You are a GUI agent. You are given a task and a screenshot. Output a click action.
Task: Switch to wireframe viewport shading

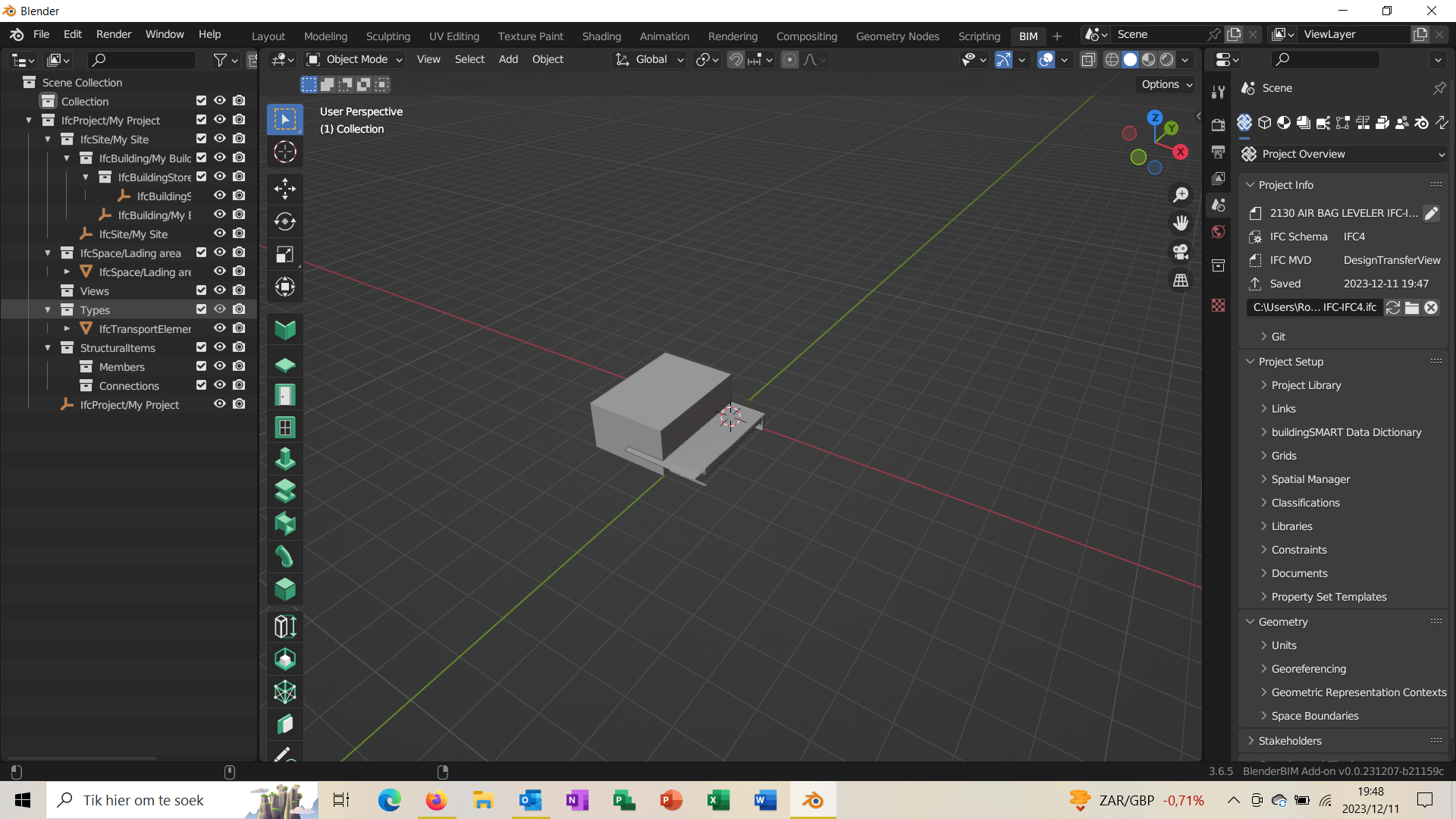pyautogui.click(x=1112, y=59)
